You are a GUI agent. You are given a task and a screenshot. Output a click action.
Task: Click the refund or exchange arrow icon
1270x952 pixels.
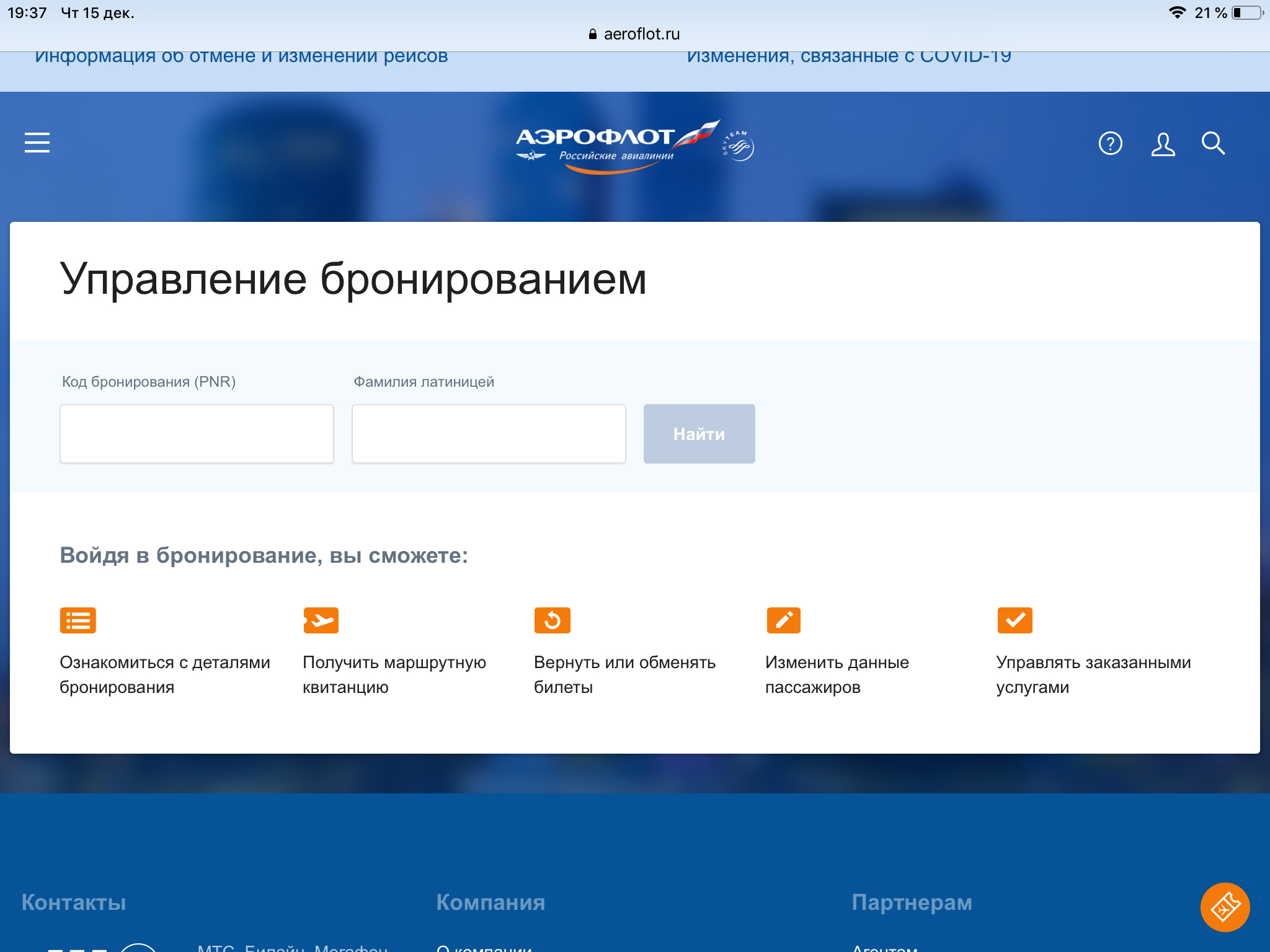click(552, 620)
